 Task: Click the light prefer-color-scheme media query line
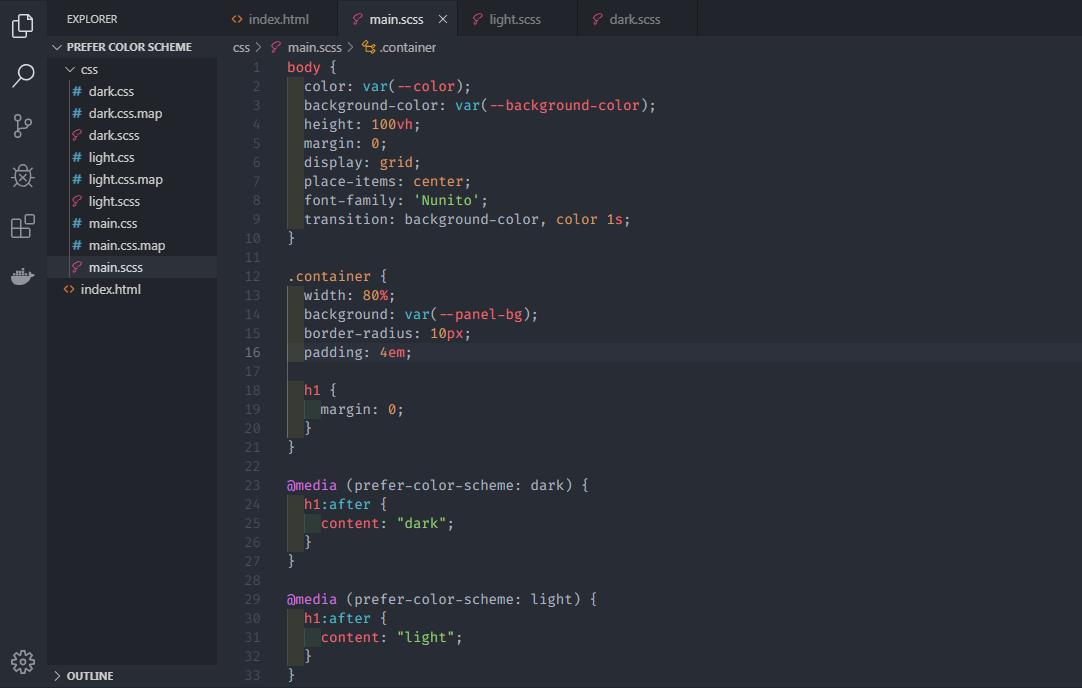(442, 599)
